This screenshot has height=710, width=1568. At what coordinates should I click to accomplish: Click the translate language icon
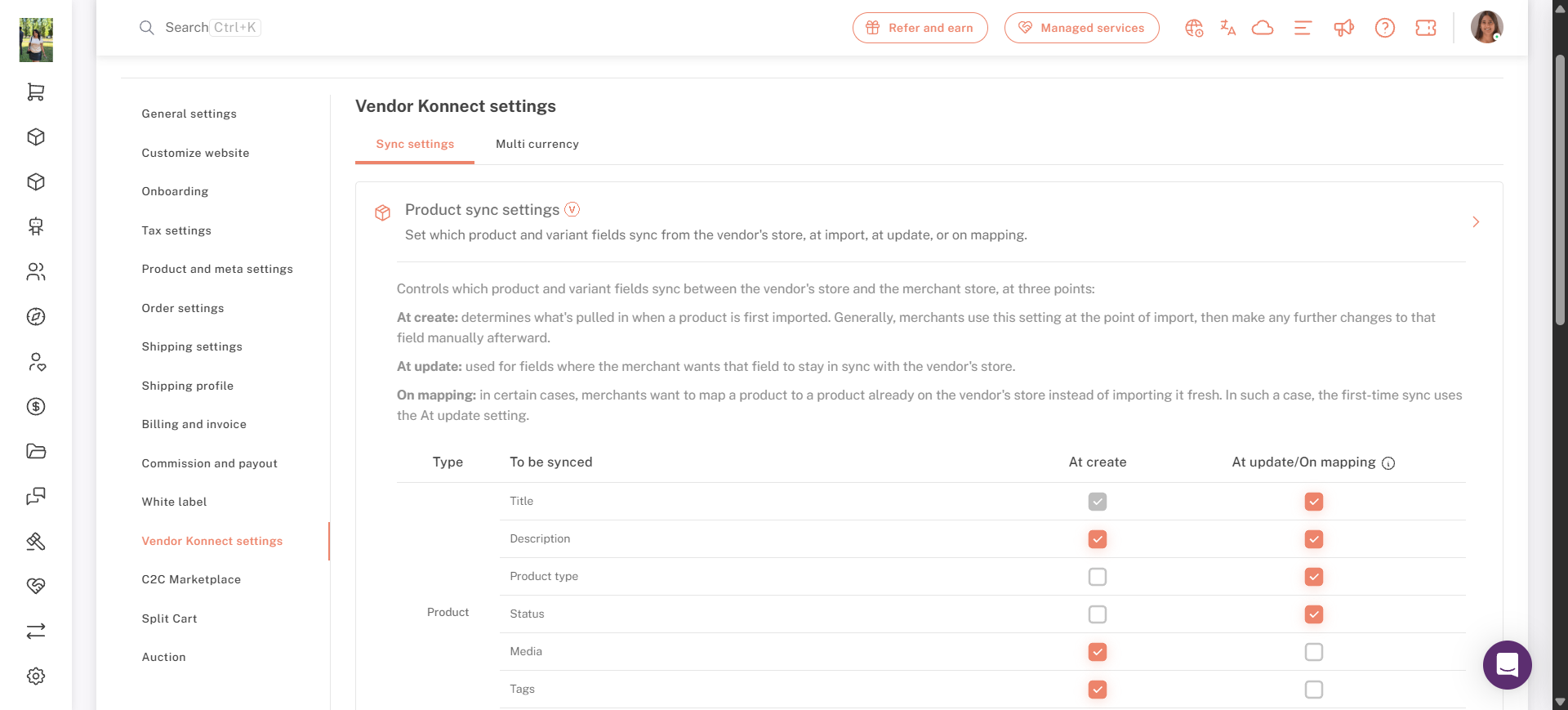coord(1228,28)
